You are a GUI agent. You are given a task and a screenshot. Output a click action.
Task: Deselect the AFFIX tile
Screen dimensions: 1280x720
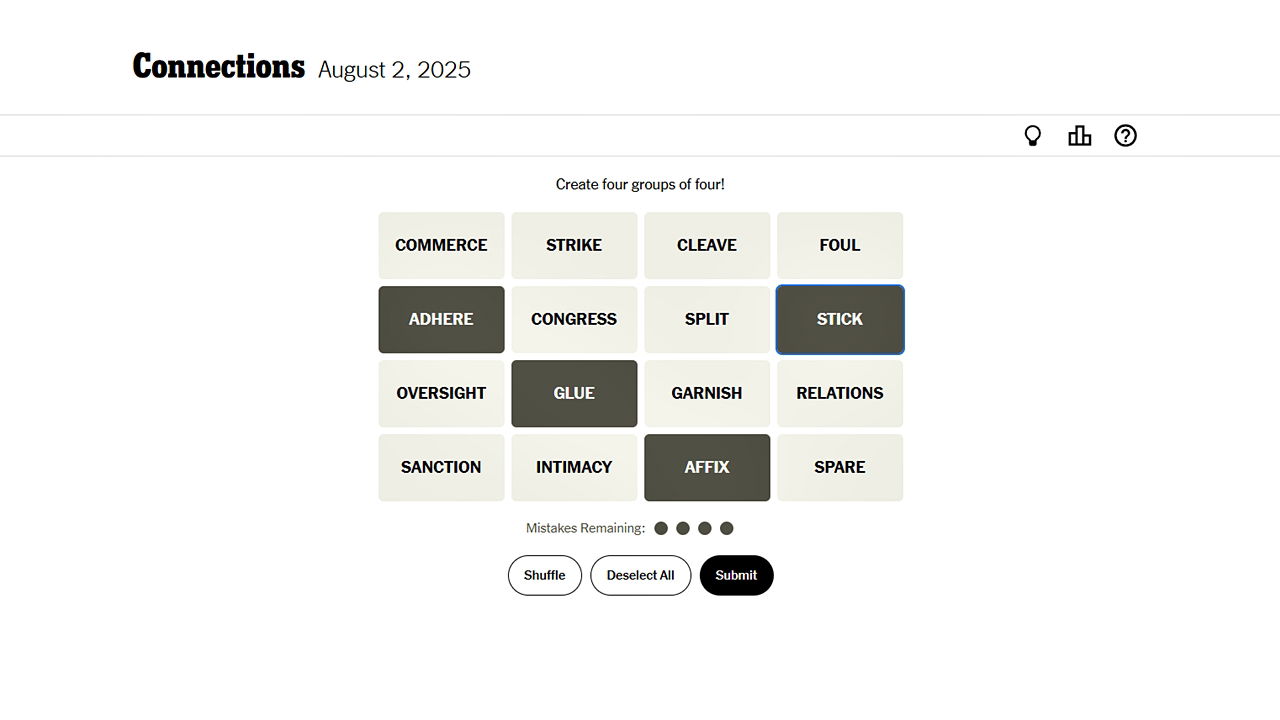tap(707, 467)
